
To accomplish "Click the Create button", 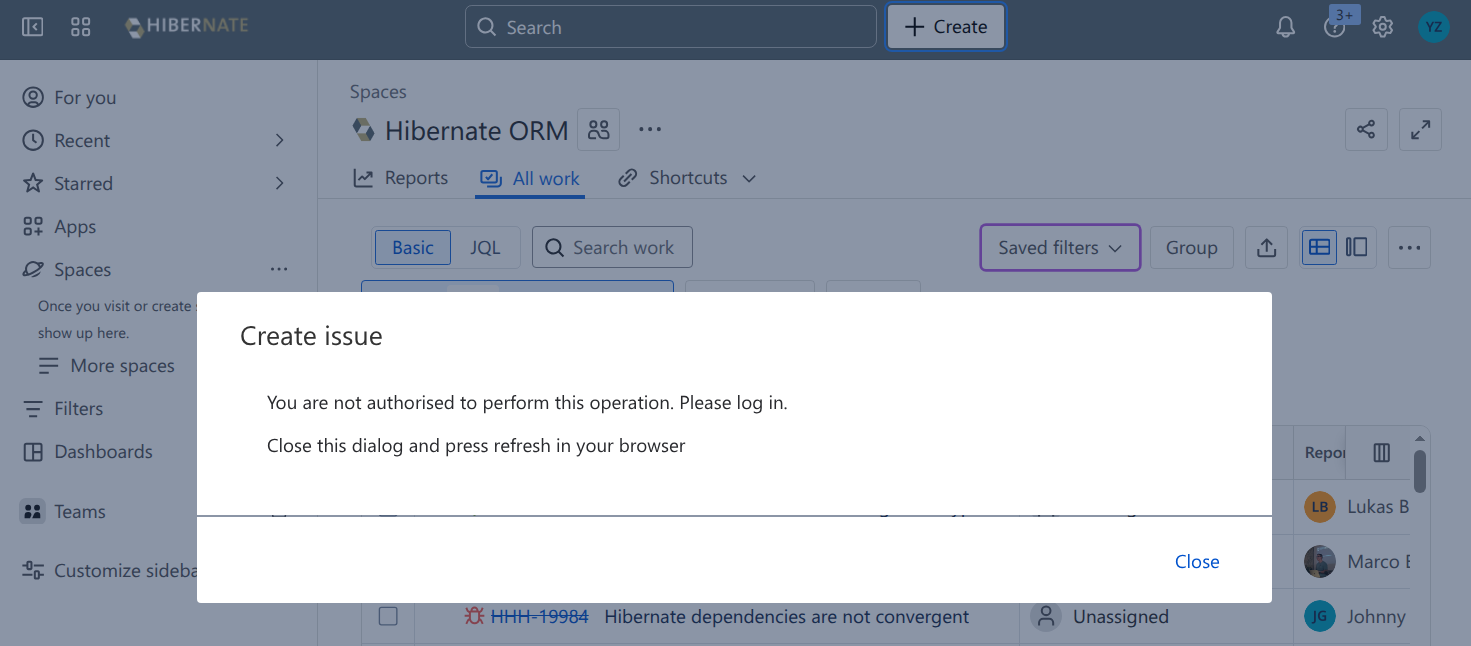I will [x=946, y=27].
